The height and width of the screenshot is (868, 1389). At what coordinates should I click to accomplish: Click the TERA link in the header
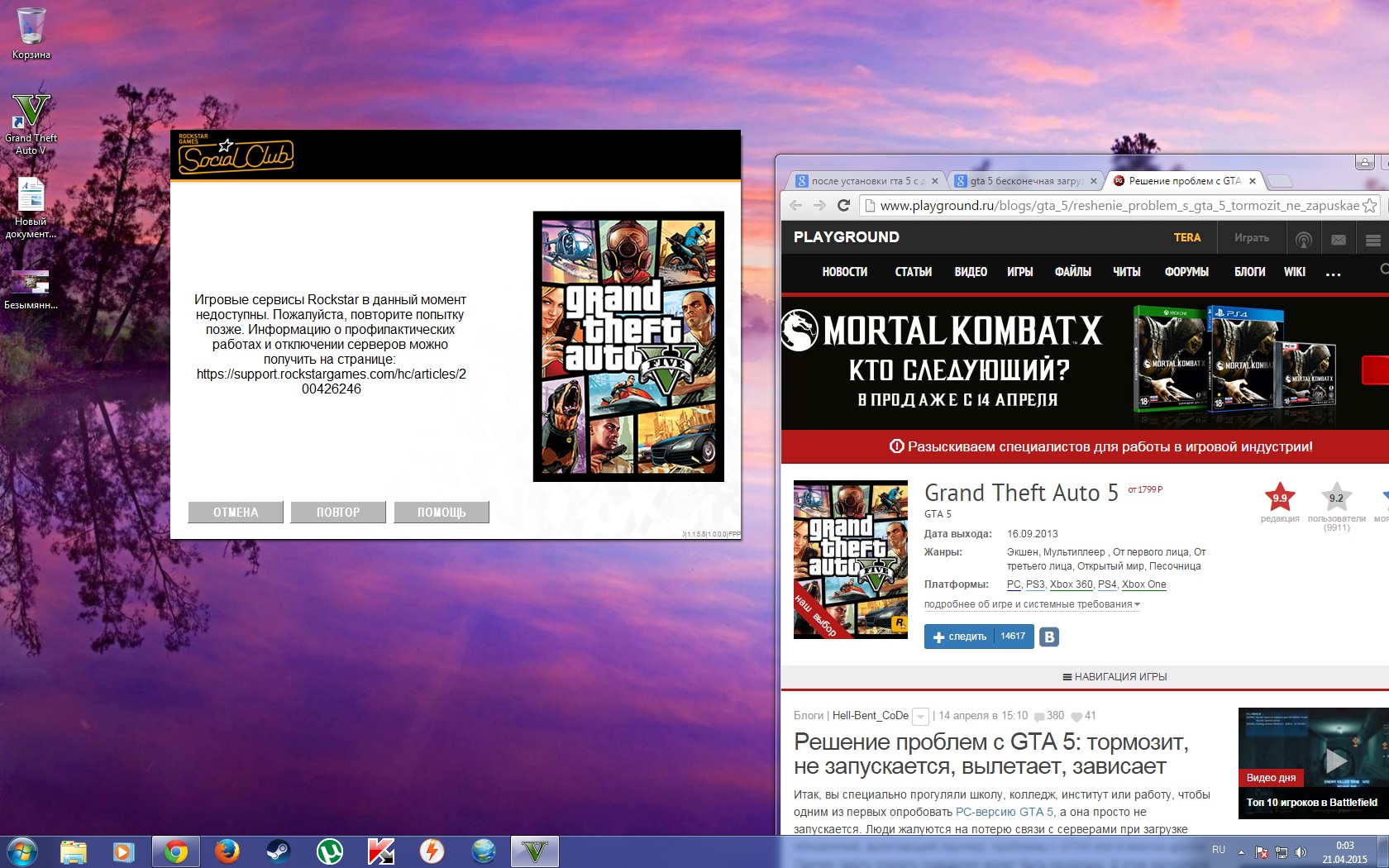[x=1187, y=237]
